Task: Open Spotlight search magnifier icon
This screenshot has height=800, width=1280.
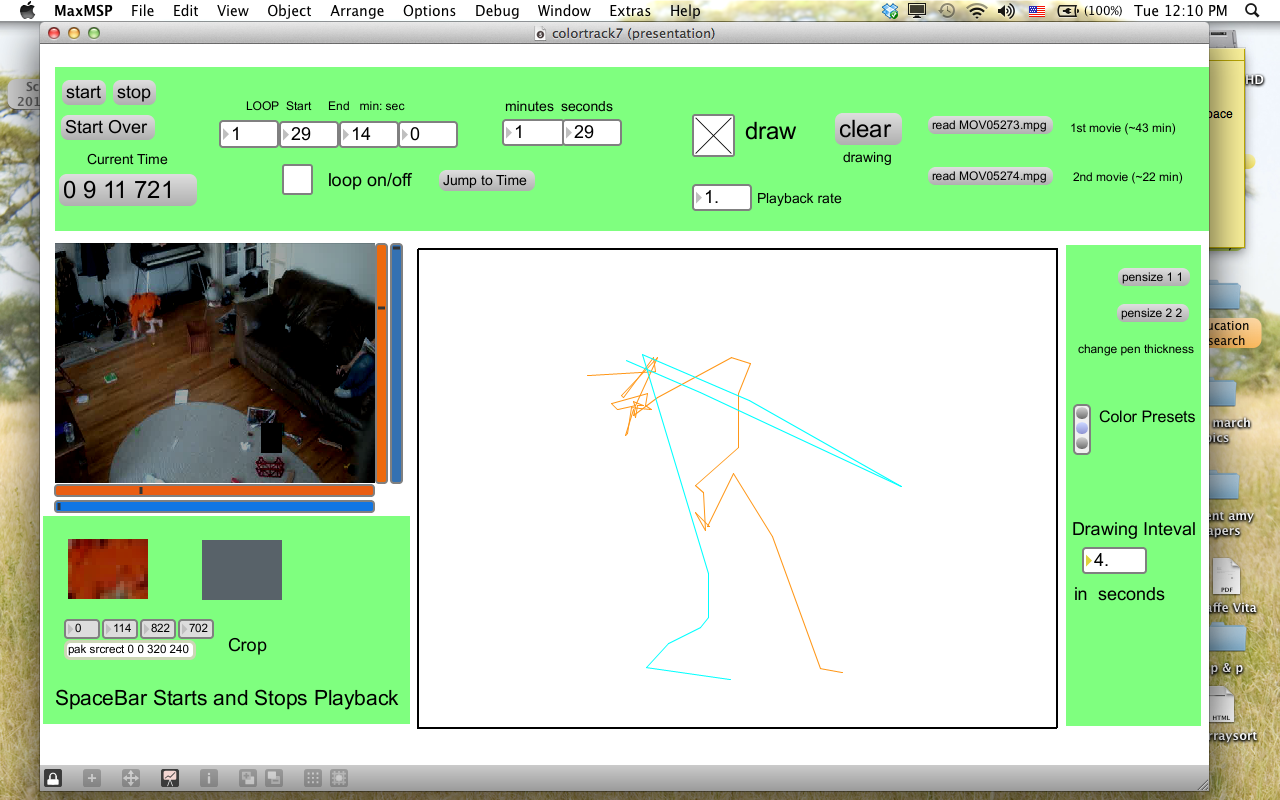Action: pos(1251,11)
